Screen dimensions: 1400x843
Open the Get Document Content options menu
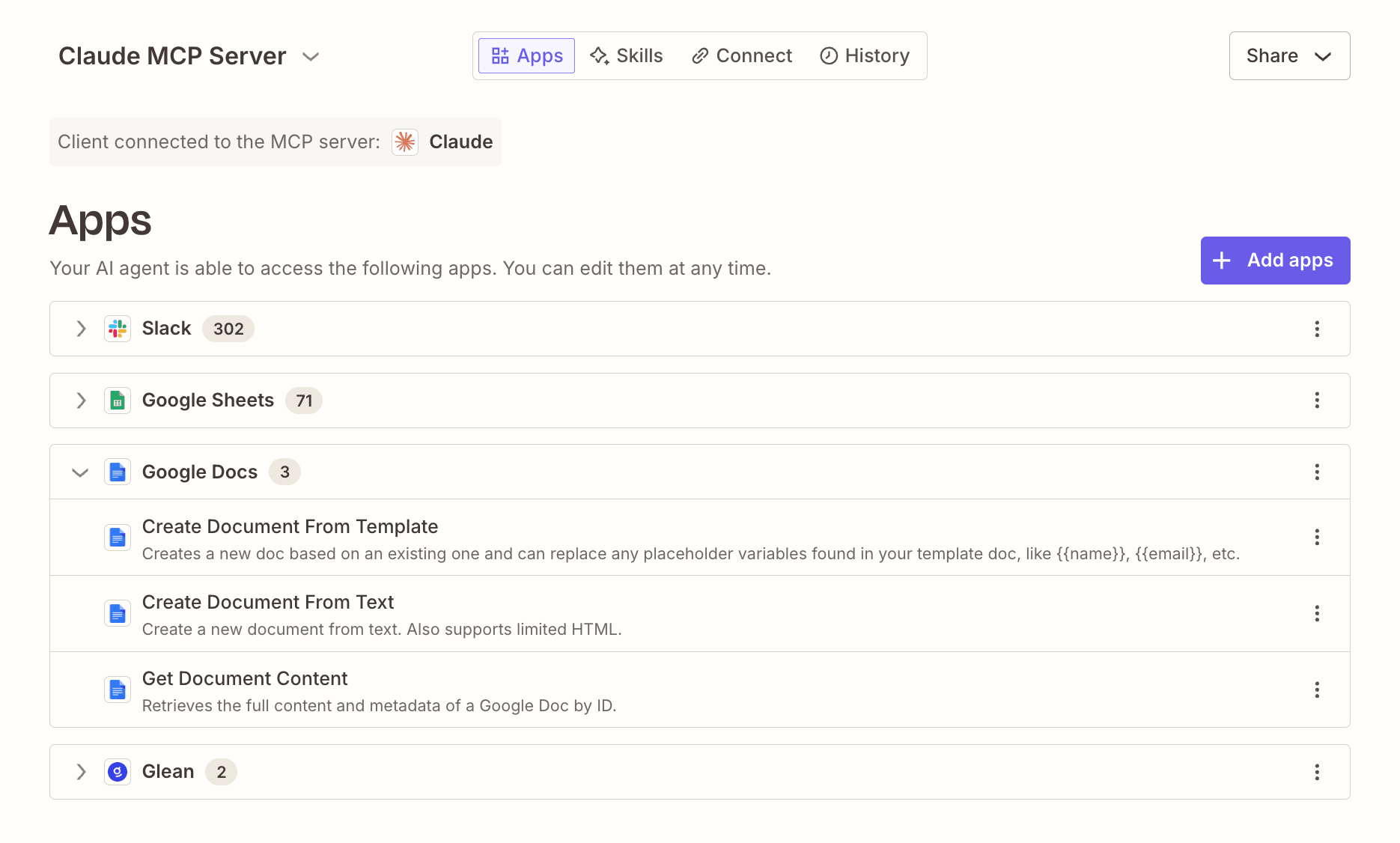1317,690
